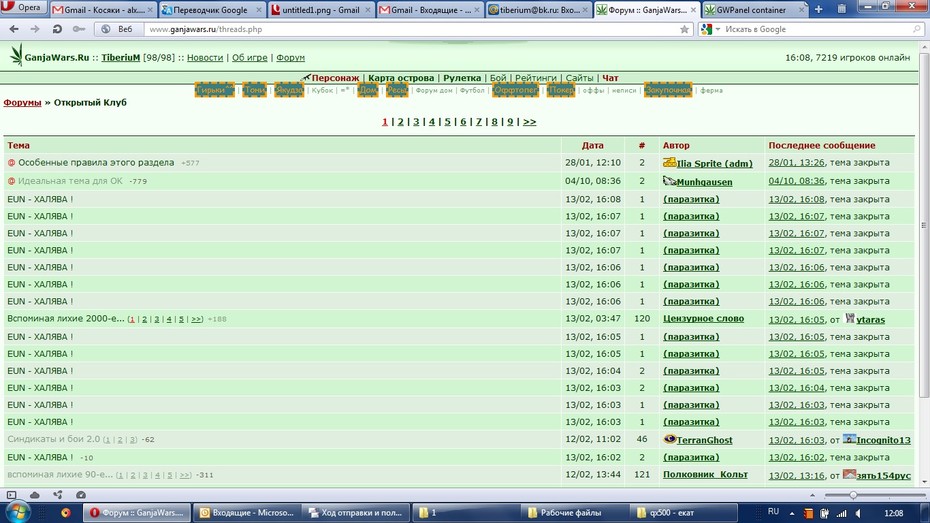930x523 pixels.
Task: Open Рулетка menu item
Action: coord(462,78)
